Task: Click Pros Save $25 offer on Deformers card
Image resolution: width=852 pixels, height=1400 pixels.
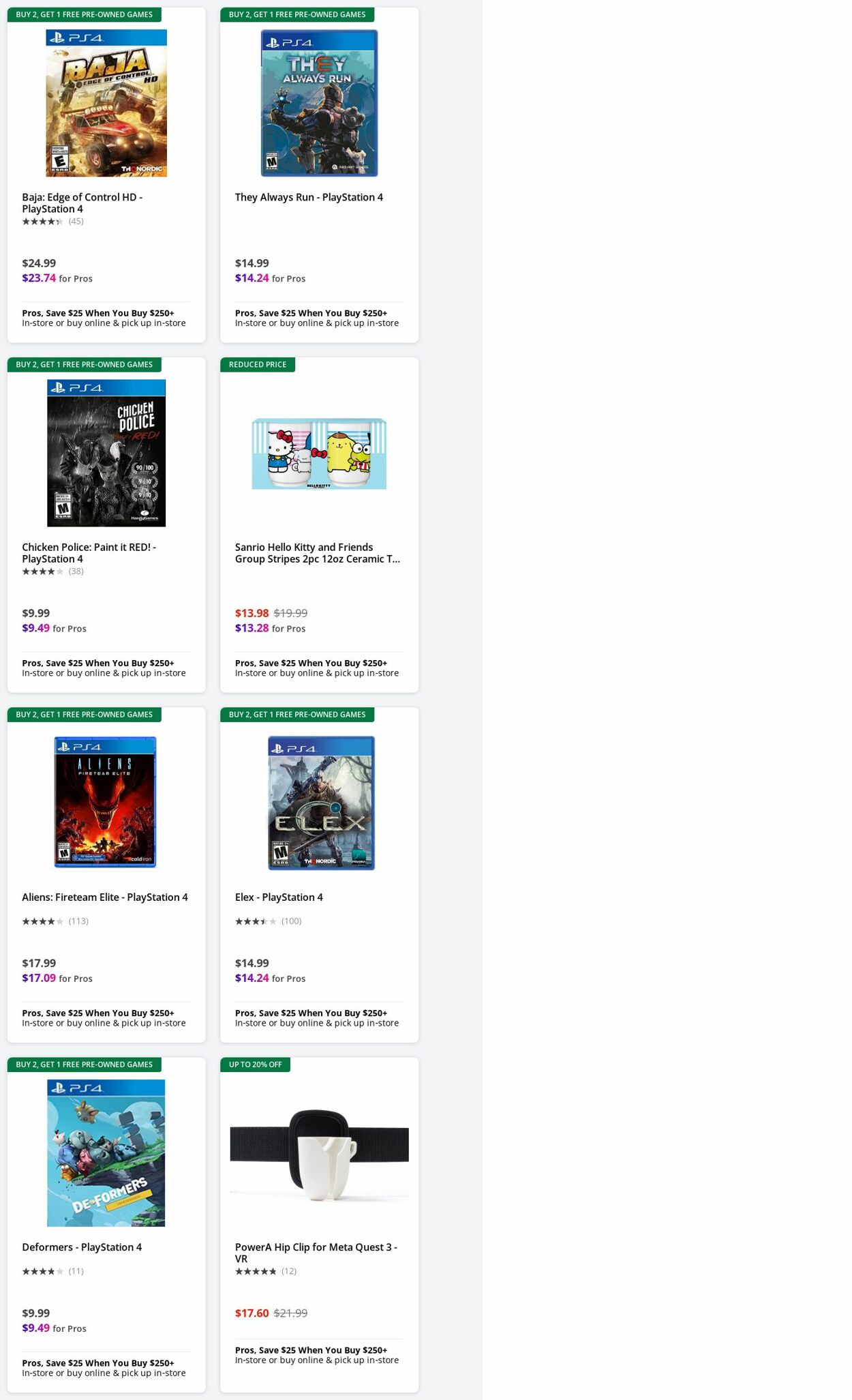Action: point(104,1367)
